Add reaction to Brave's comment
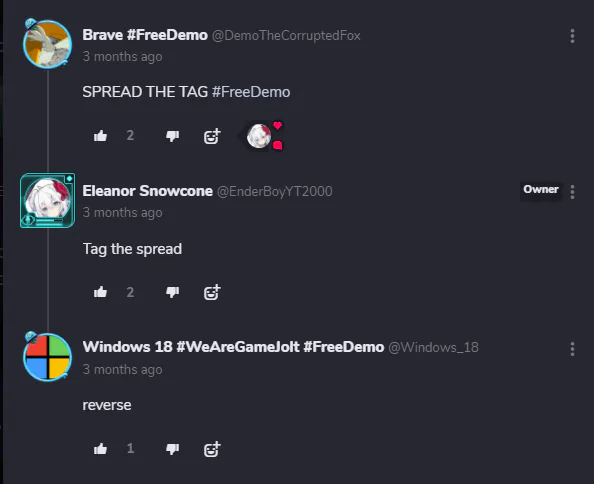Screen dimensions: 594x484 [212, 136]
